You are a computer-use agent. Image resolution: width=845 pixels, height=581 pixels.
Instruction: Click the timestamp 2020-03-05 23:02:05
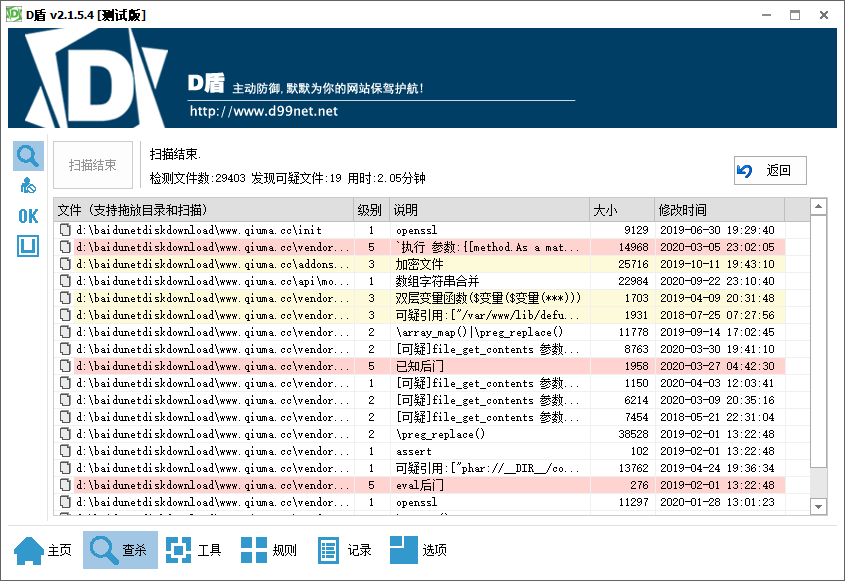click(x=717, y=247)
